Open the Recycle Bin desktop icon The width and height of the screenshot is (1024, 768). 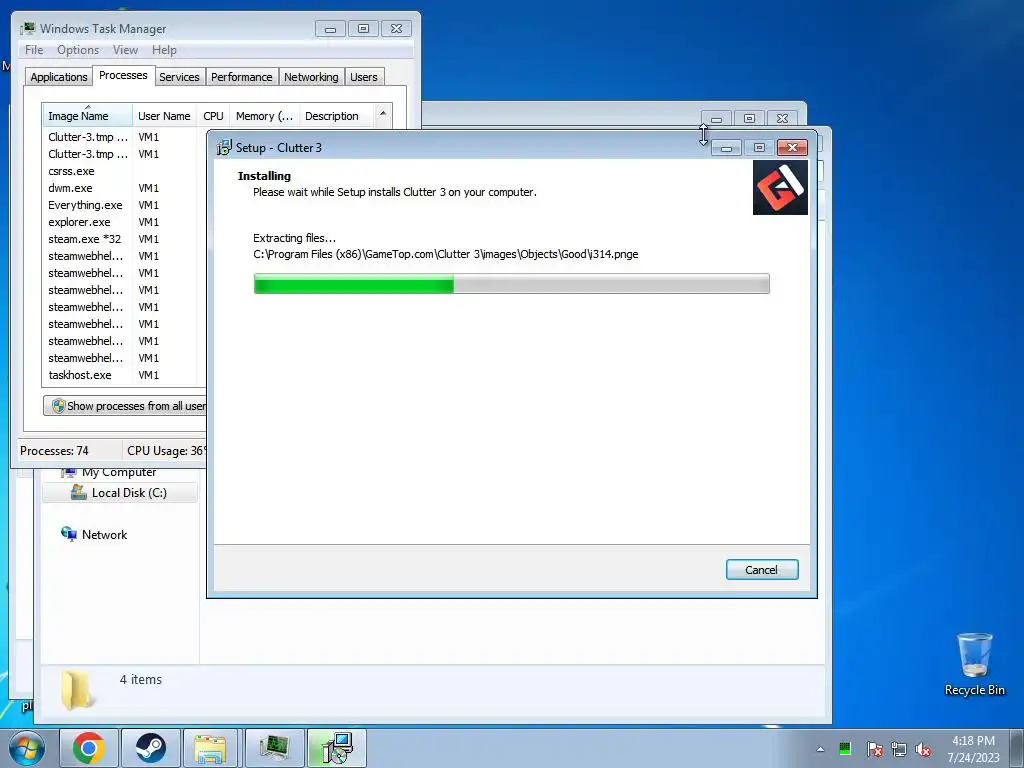tap(974, 664)
